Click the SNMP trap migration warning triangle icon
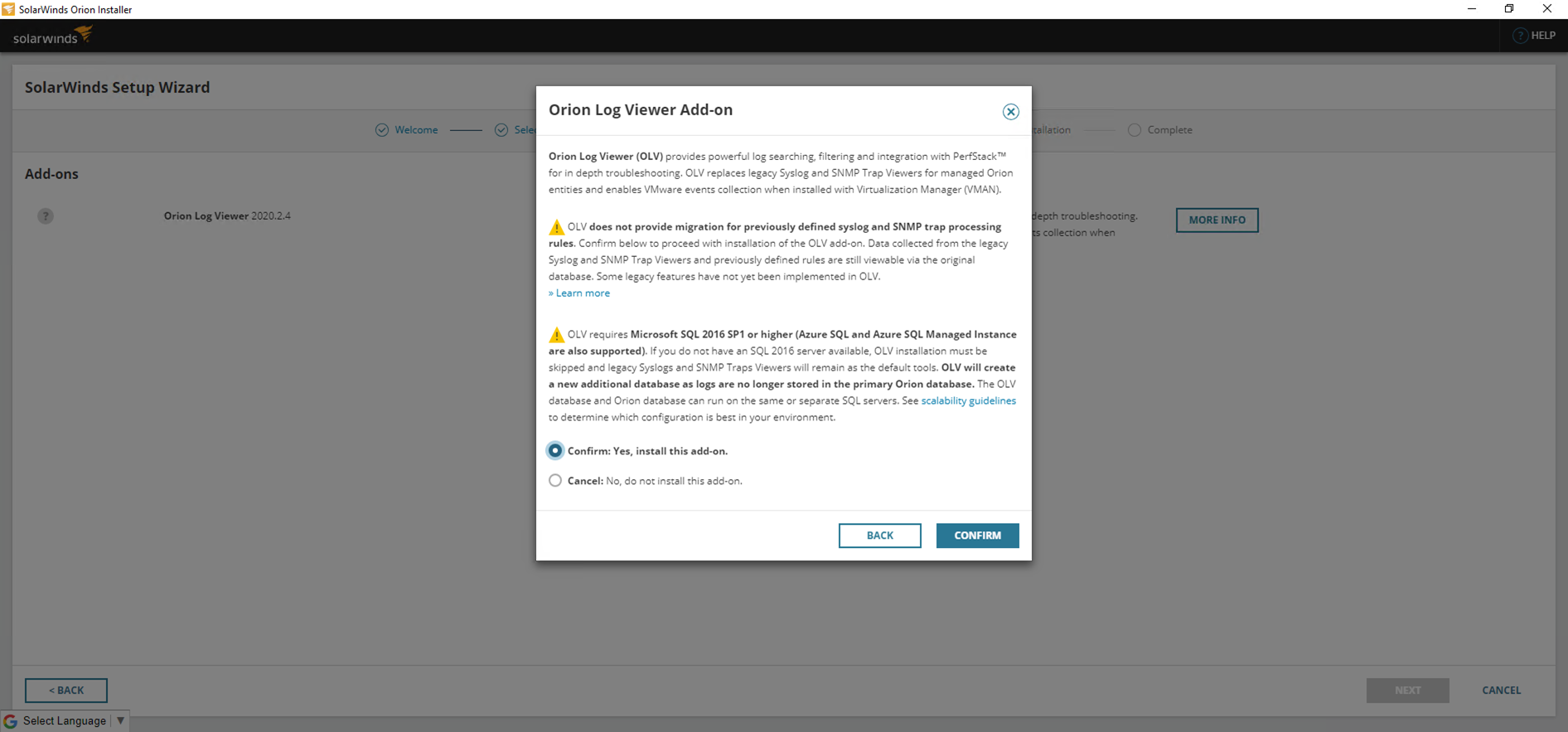This screenshot has height=732, width=1568. [x=556, y=227]
